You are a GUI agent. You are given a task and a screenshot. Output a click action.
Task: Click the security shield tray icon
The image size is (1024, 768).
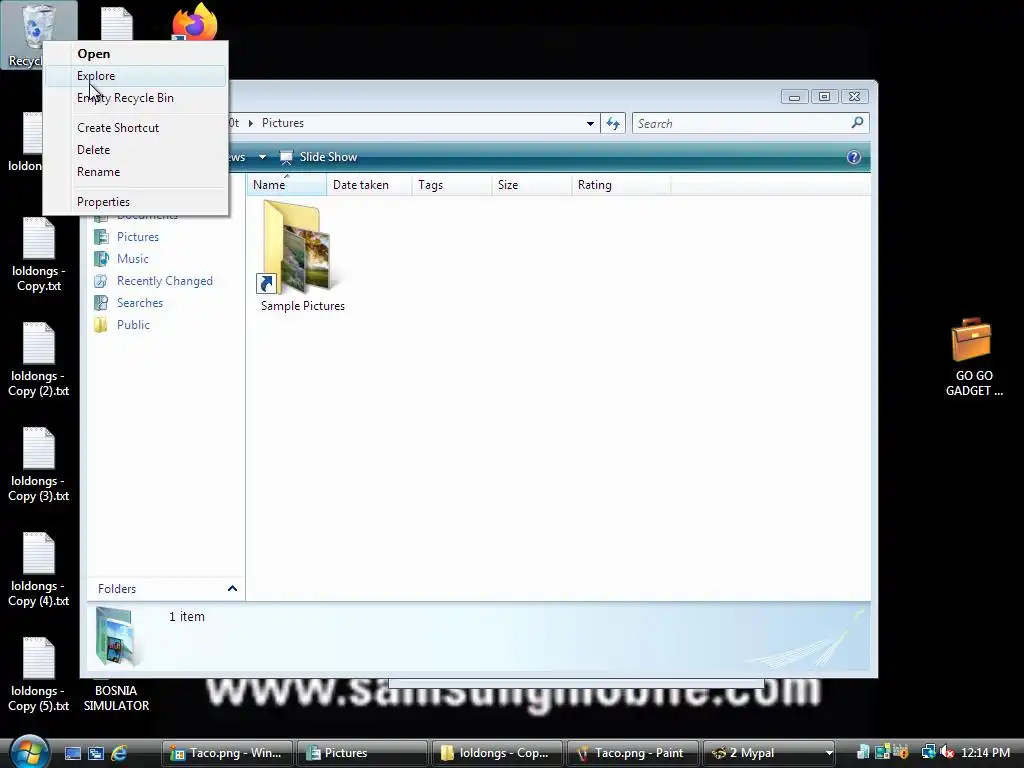click(x=901, y=752)
